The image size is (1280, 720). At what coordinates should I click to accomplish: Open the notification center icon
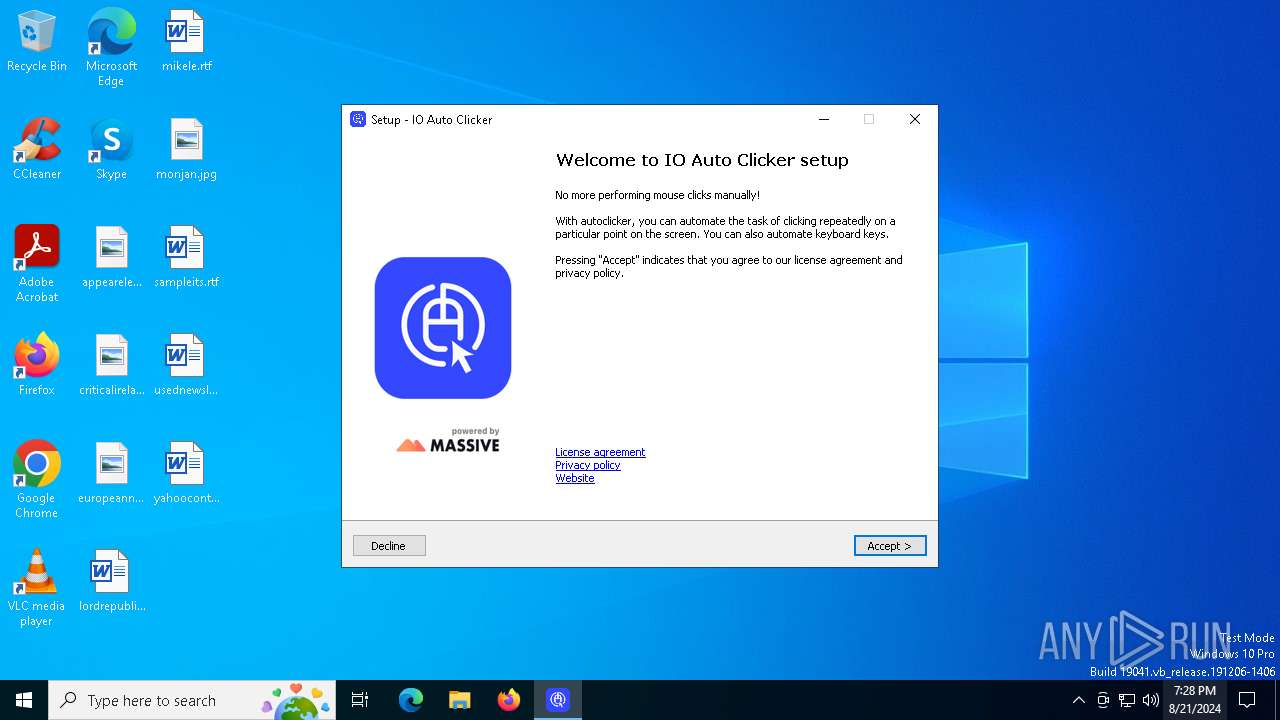(x=1248, y=700)
